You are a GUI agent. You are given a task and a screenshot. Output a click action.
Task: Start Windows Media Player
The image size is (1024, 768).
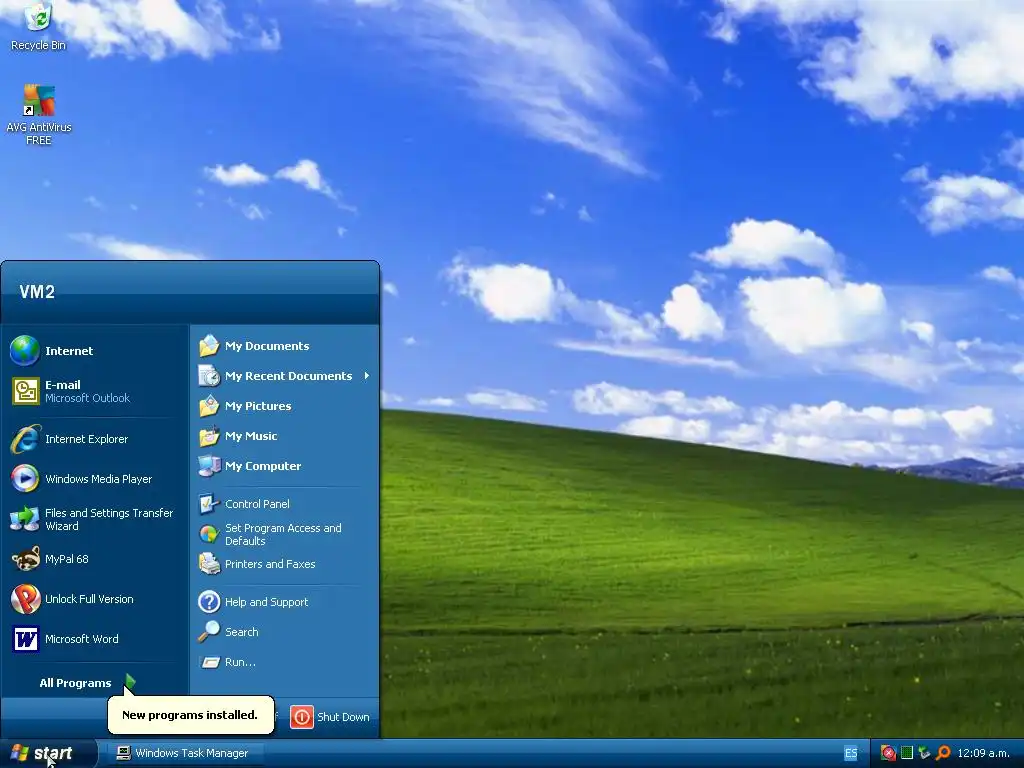coord(95,479)
